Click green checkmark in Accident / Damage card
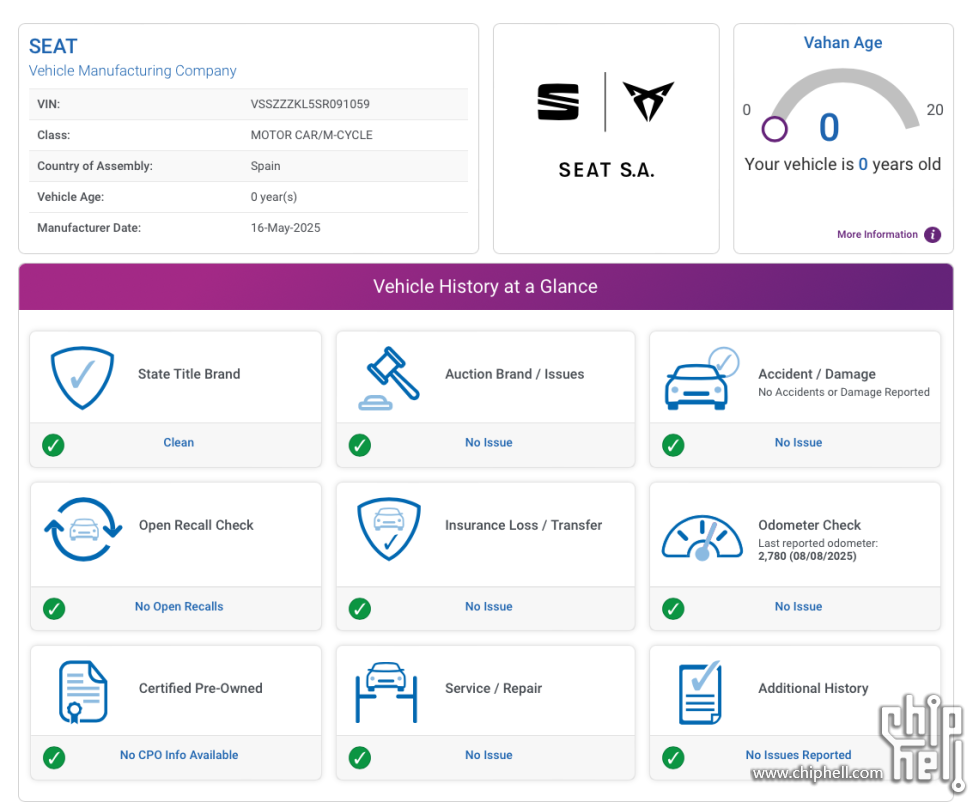This screenshot has height=808, width=979. point(673,445)
